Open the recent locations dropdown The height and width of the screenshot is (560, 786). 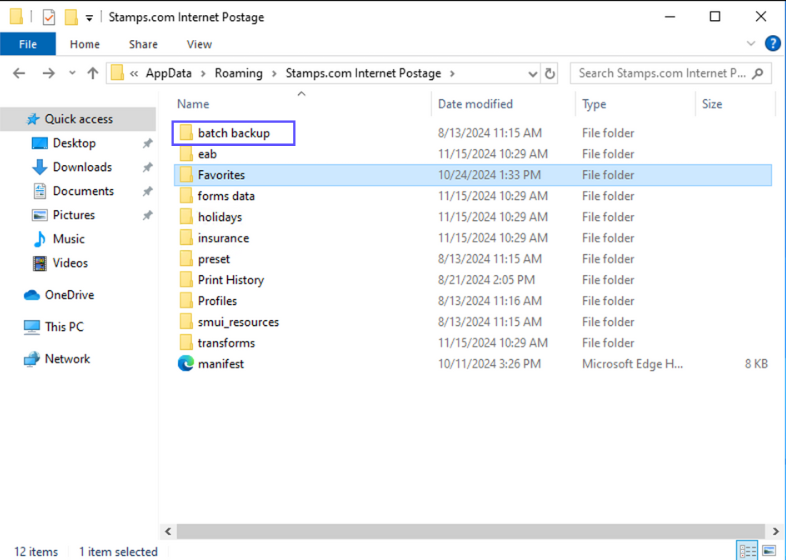pyautogui.click(x=72, y=73)
